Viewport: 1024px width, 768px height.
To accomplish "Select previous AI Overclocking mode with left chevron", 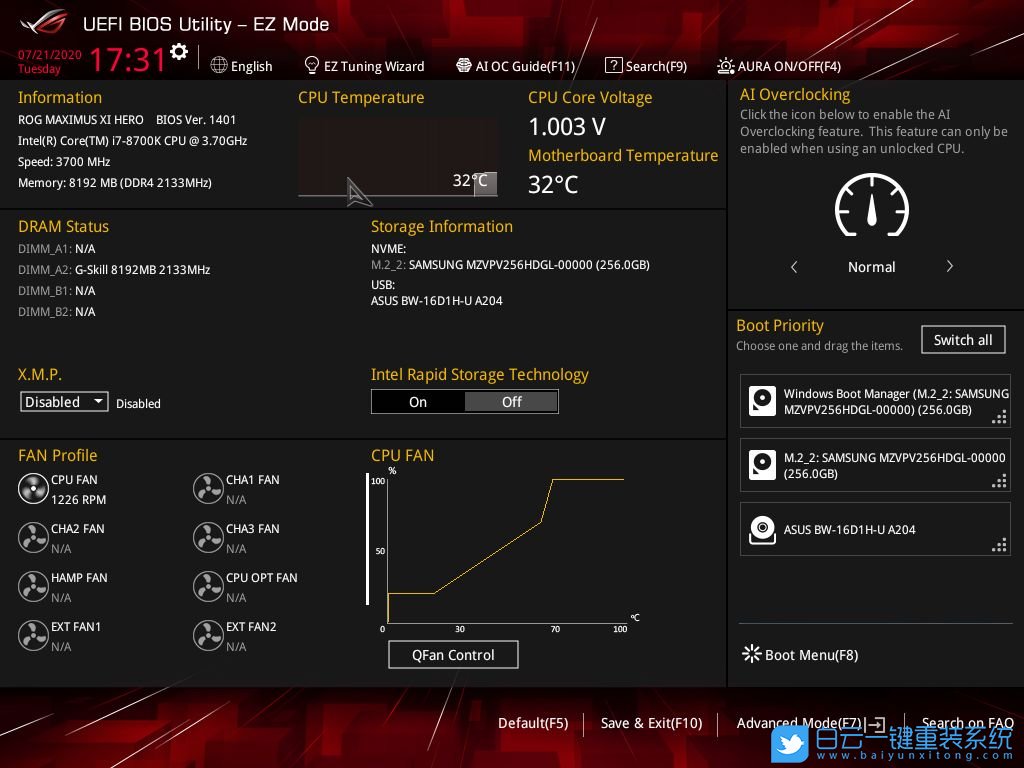I will [x=794, y=267].
